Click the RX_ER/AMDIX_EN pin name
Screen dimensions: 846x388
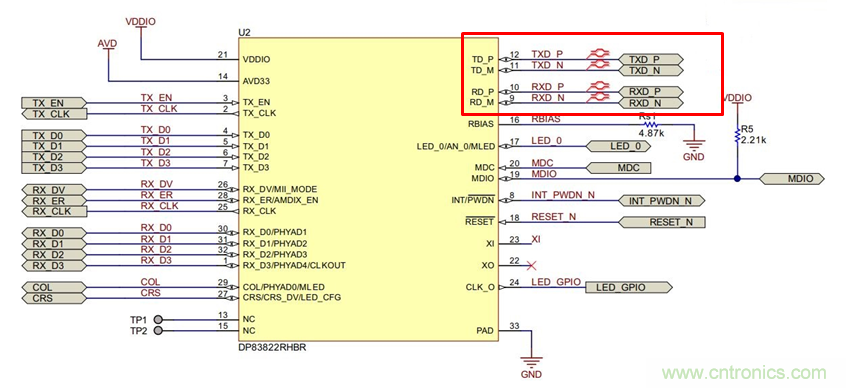point(281,200)
